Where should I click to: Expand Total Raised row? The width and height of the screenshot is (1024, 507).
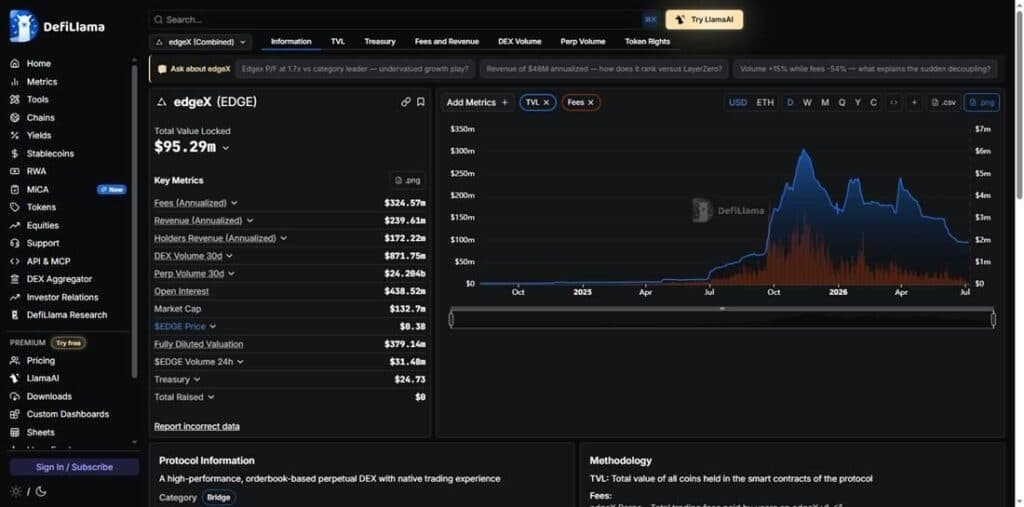tap(211, 397)
